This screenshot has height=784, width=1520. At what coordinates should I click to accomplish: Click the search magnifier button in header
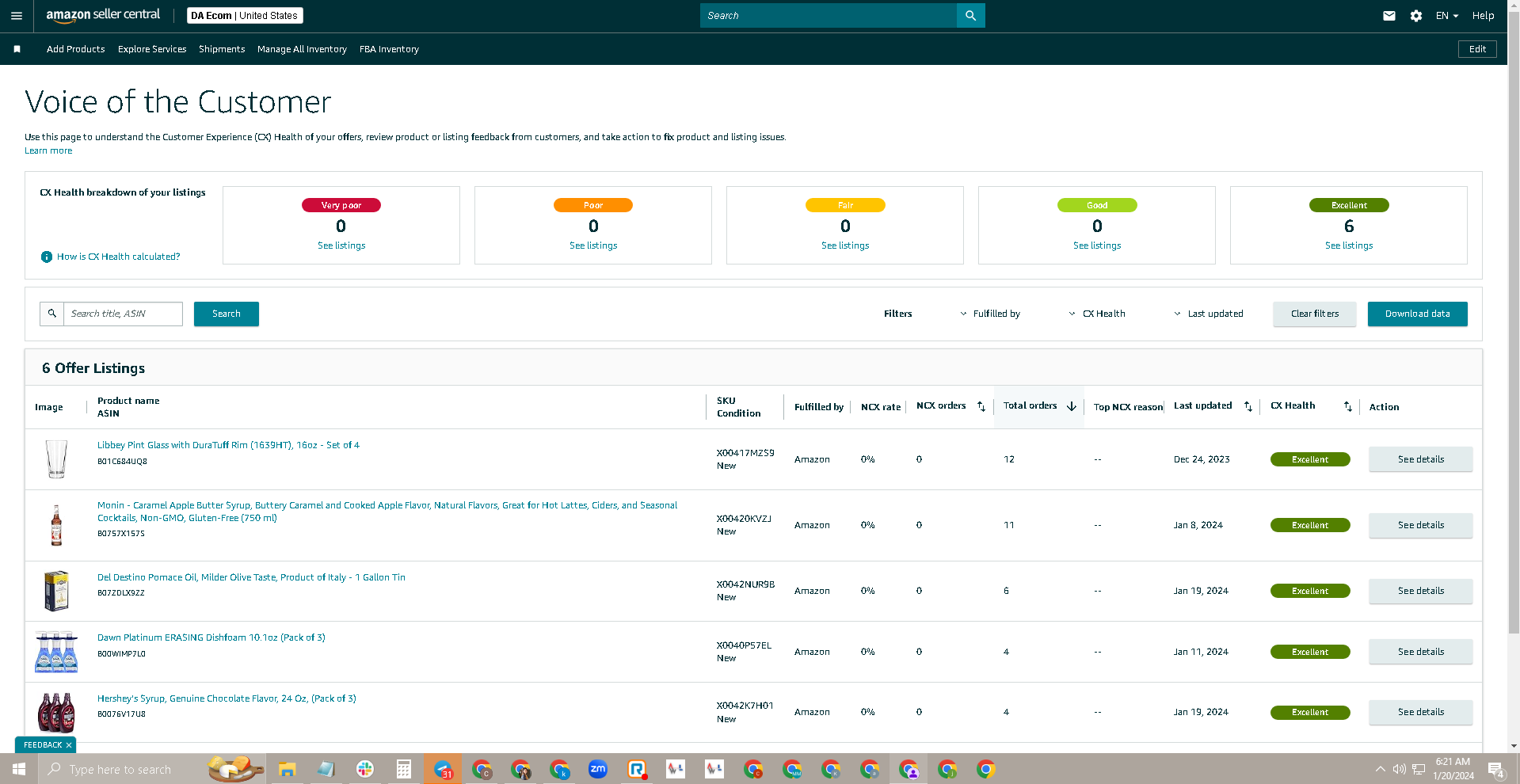tap(970, 16)
